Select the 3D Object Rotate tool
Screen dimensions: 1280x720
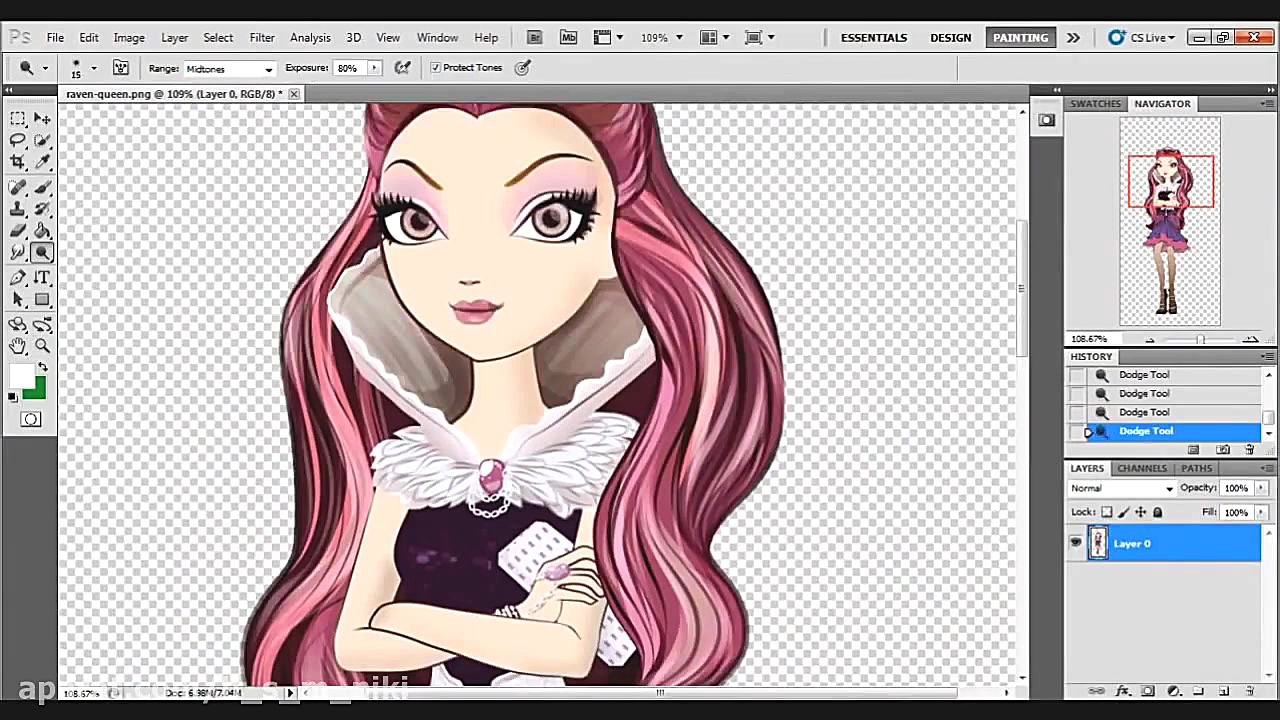point(18,324)
